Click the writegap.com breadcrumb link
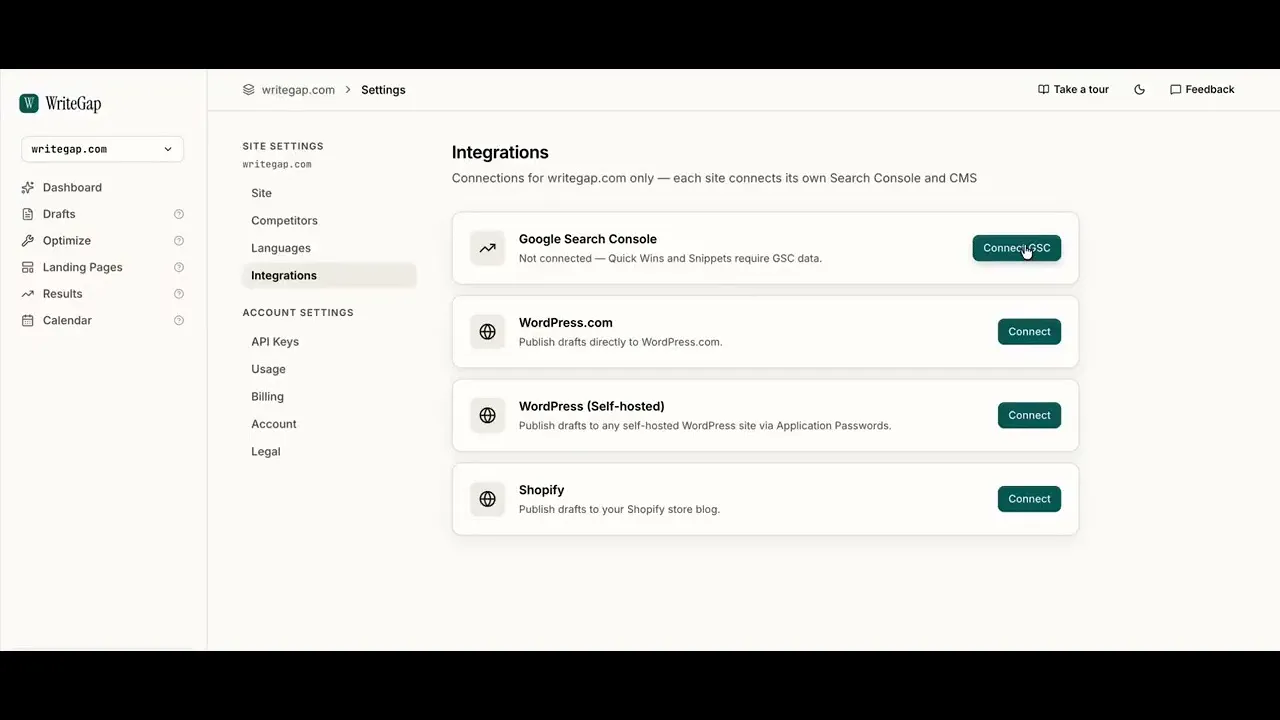The height and width of the screenshot is (720, 1280). pos(298,90)
